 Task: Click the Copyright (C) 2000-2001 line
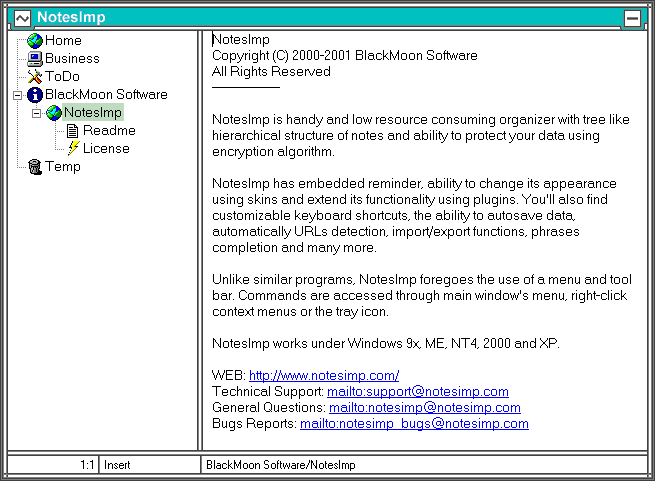[345, 56]
